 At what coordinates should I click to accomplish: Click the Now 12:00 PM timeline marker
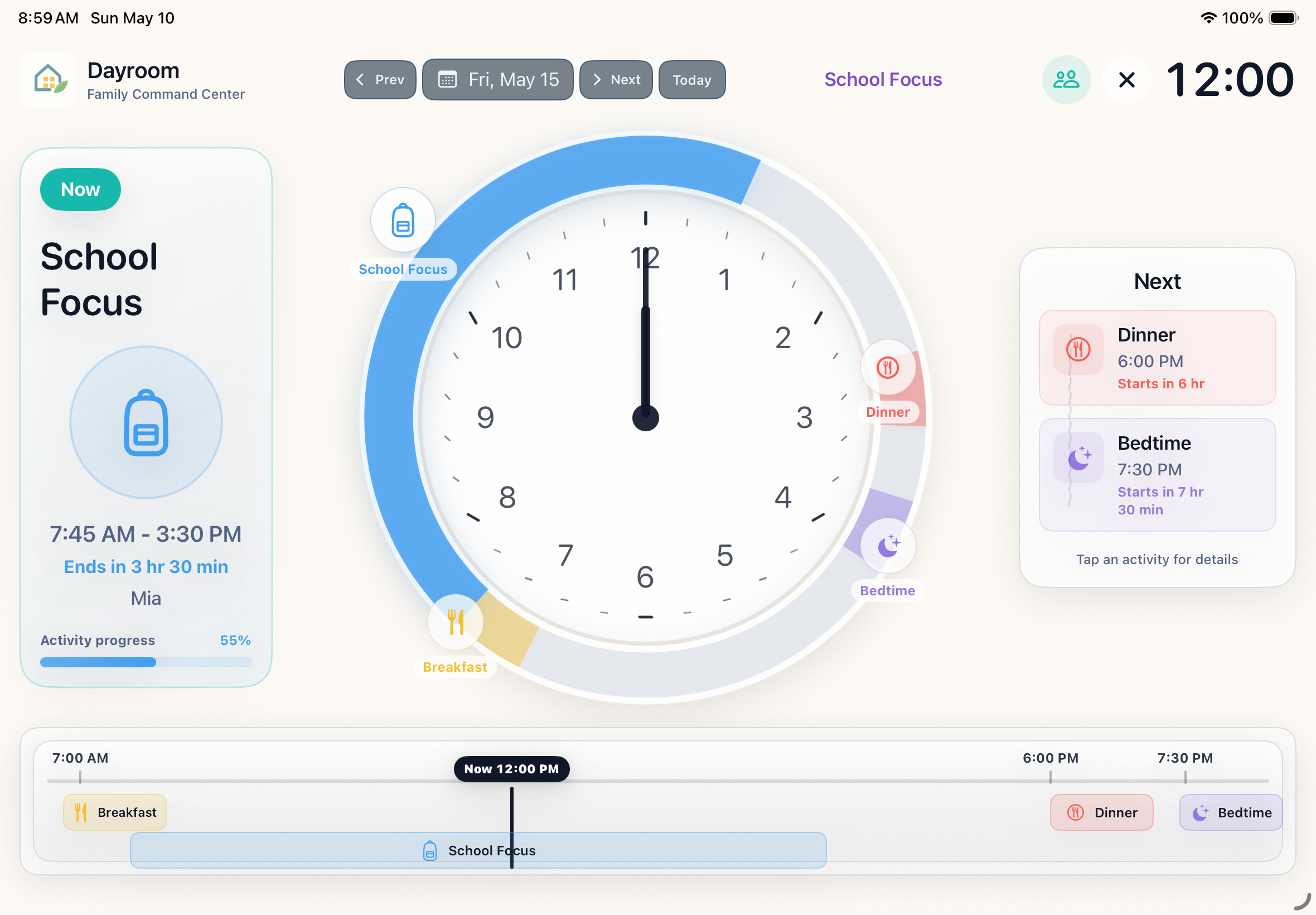pos(511,769)
